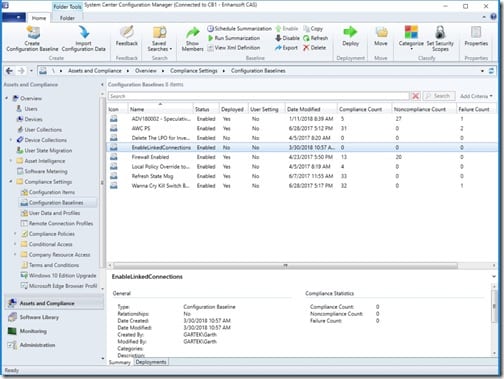Switch to the Home ribbon tab
The width and height of the screenshot is (504, 379).
click(x=39, y=18)
